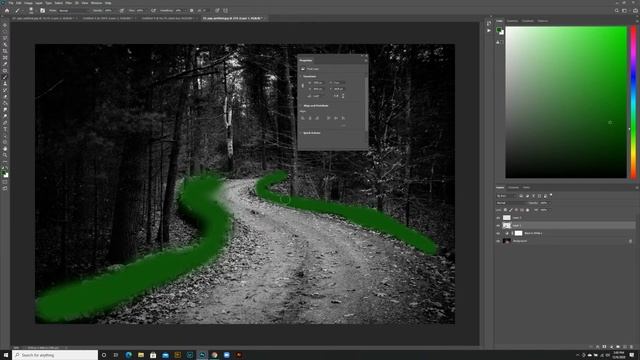Image resolution: width=640 pixels, height=360 pixels.
Task: Toggle lock image pixels brush icon
Action: coord(511,210)
